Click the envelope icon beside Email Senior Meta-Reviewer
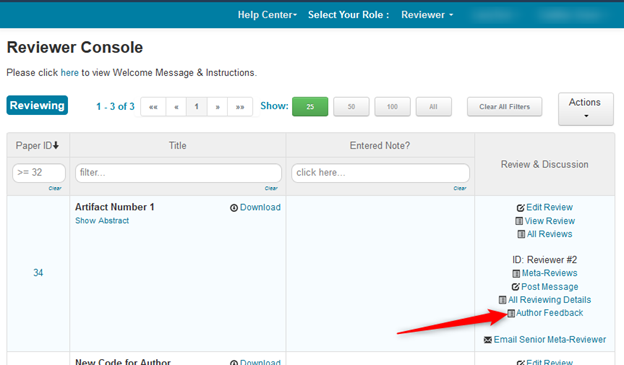Screen dimensions: 624x365 488,340
